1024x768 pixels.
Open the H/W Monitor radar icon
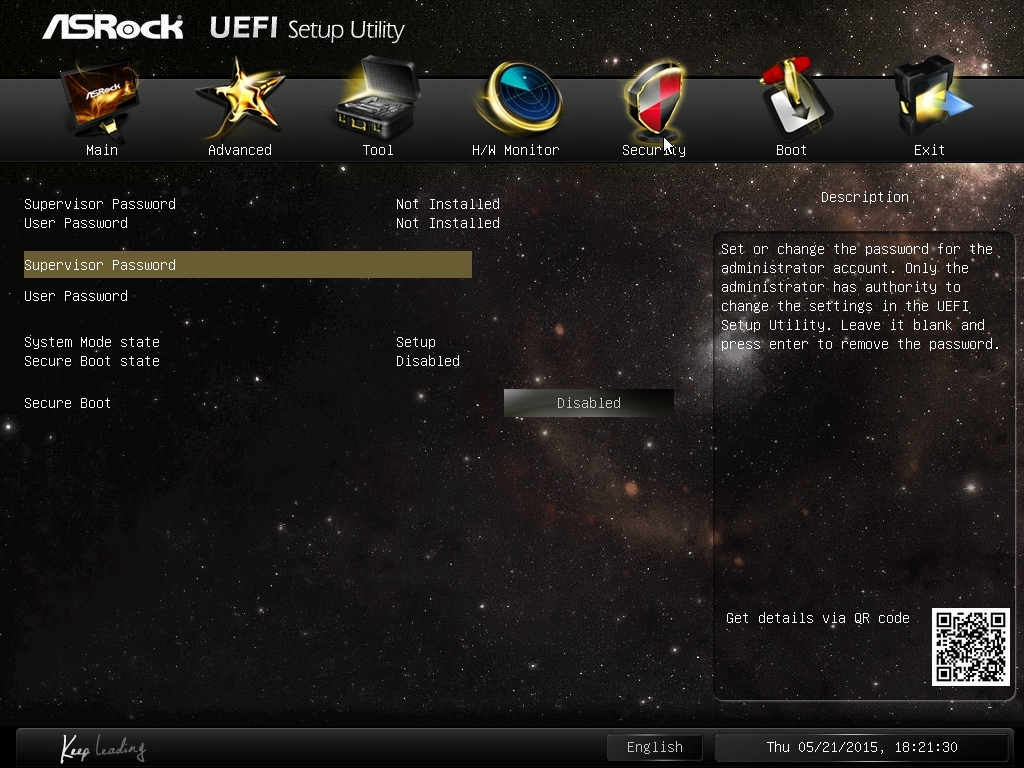[x=517, y=98]
